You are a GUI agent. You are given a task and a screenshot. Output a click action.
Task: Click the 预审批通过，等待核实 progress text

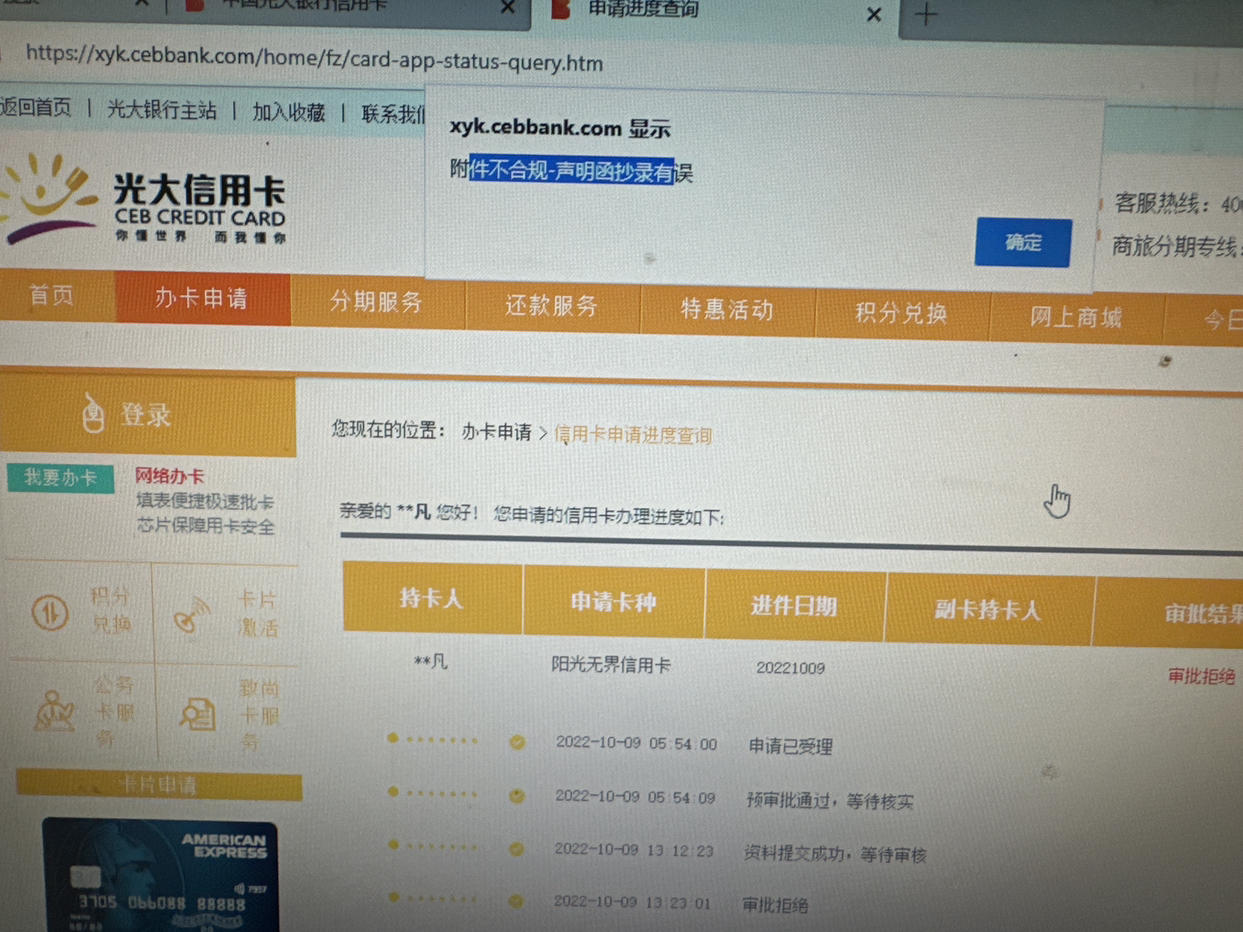click(x=829, y=801)
